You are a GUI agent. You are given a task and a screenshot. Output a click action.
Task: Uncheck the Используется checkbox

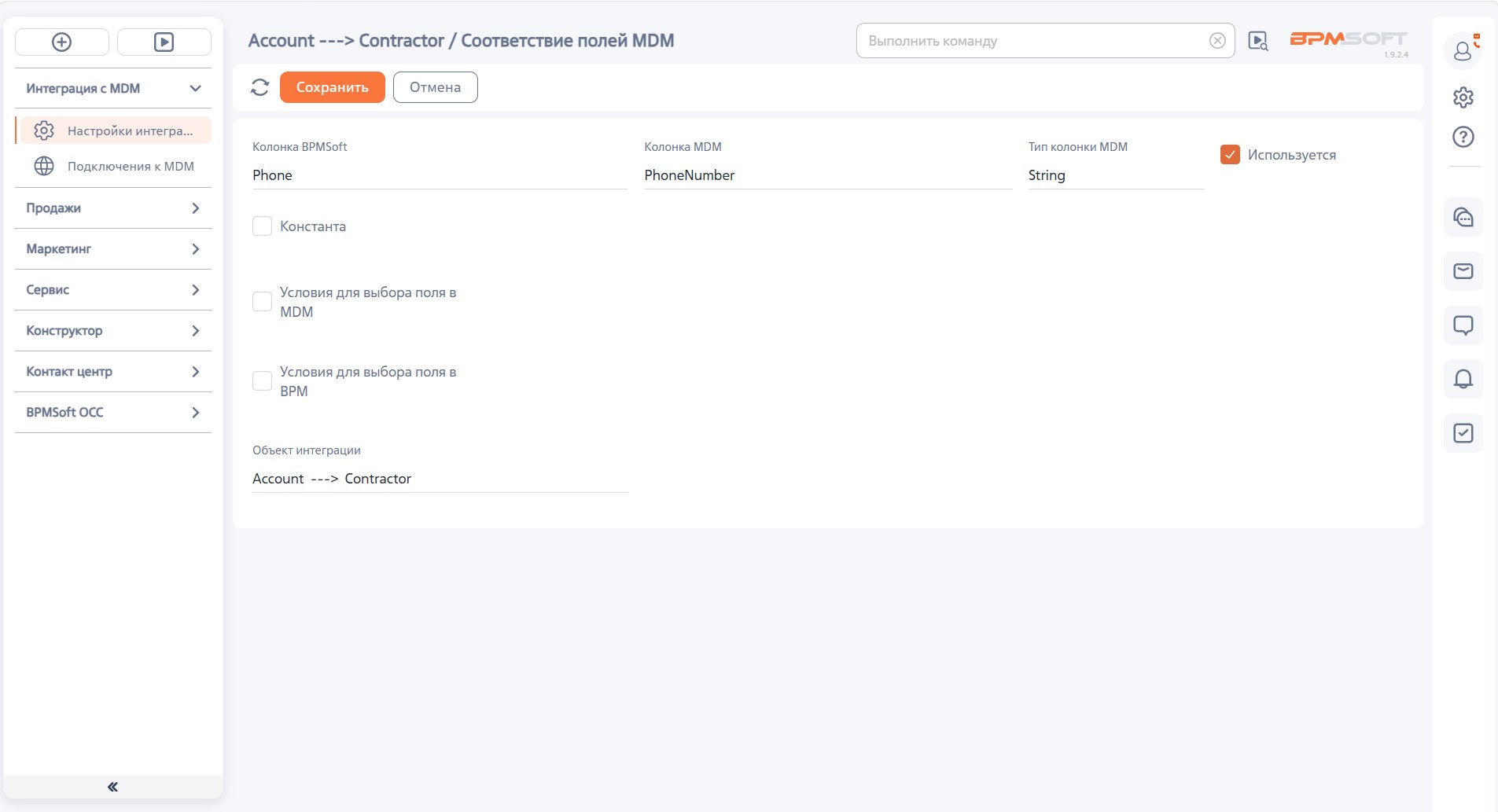pos(1230,155)
